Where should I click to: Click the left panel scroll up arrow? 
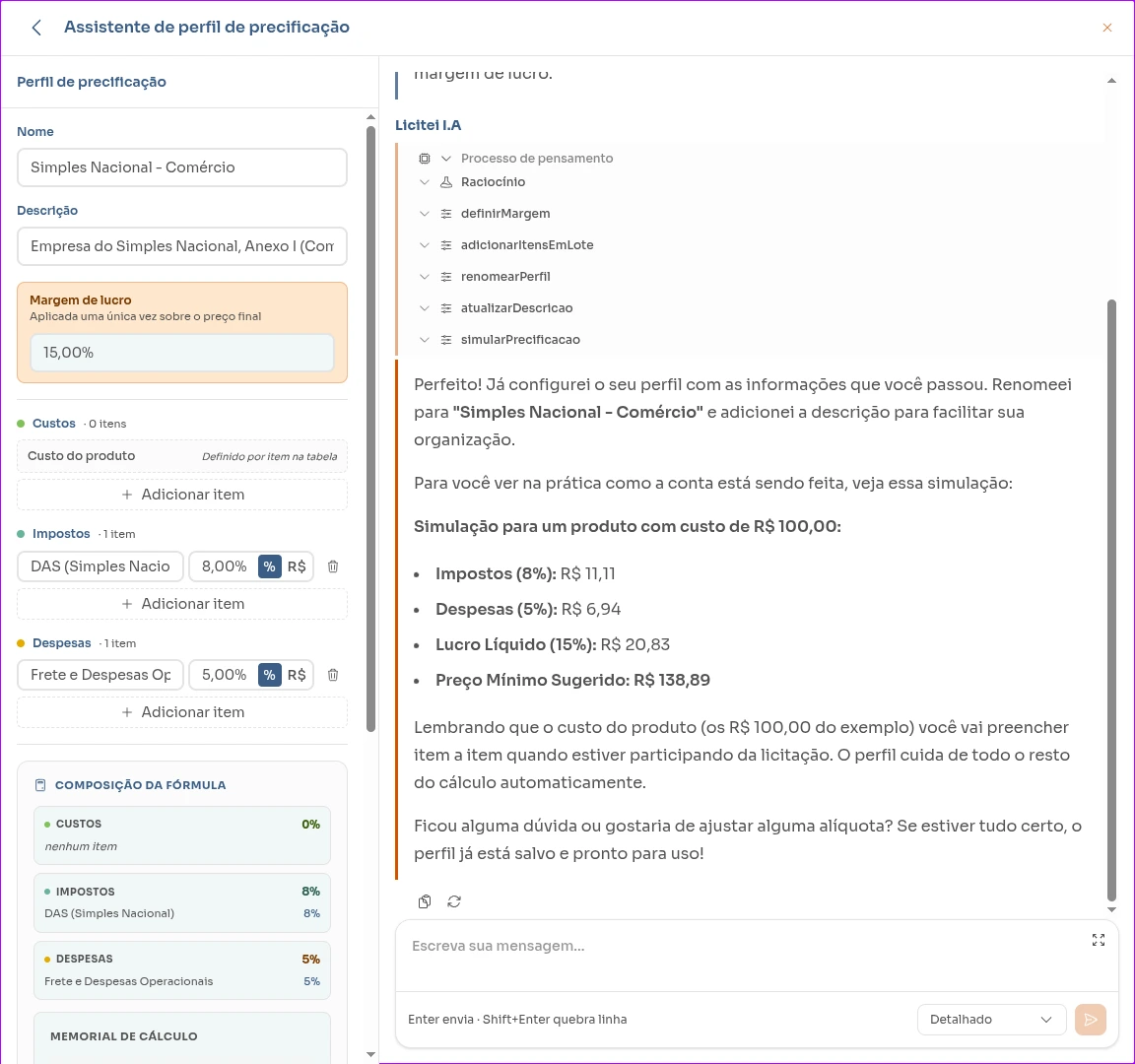coord(370,116)
